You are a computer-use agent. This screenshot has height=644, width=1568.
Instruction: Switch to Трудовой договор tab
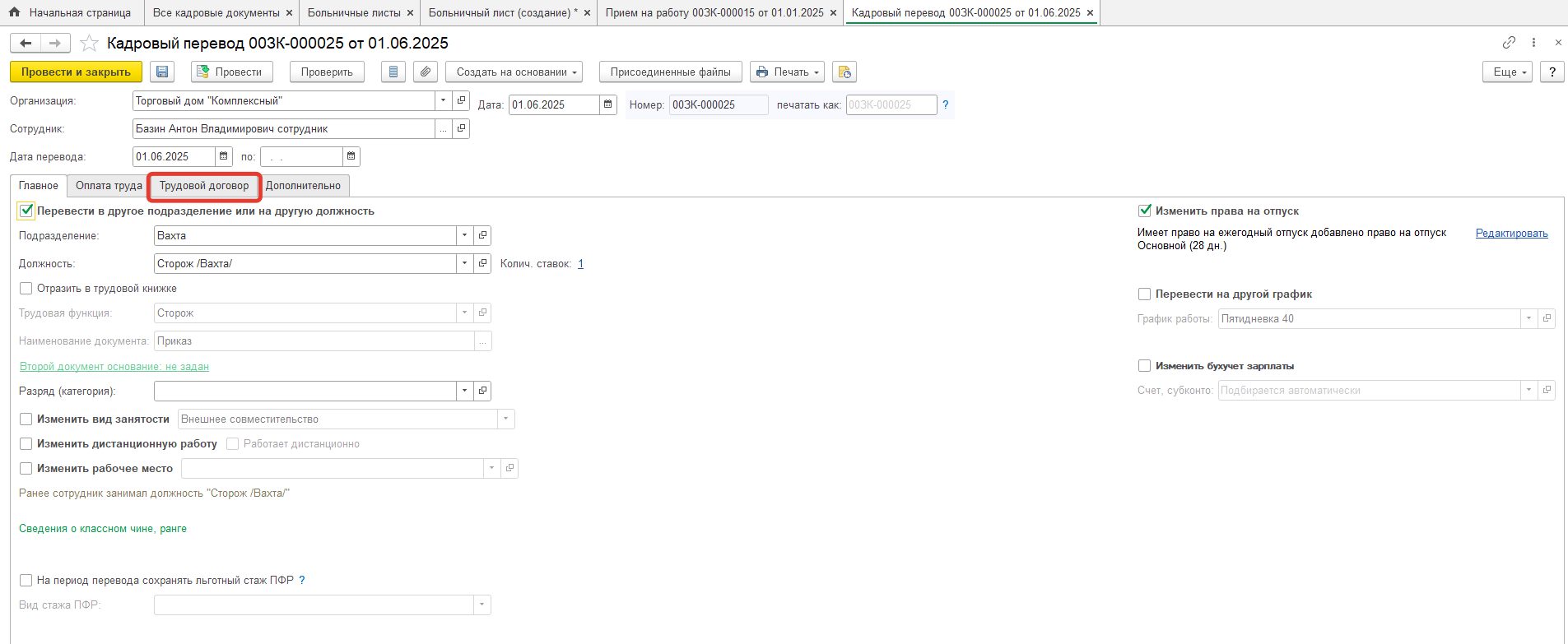(204, 186)
